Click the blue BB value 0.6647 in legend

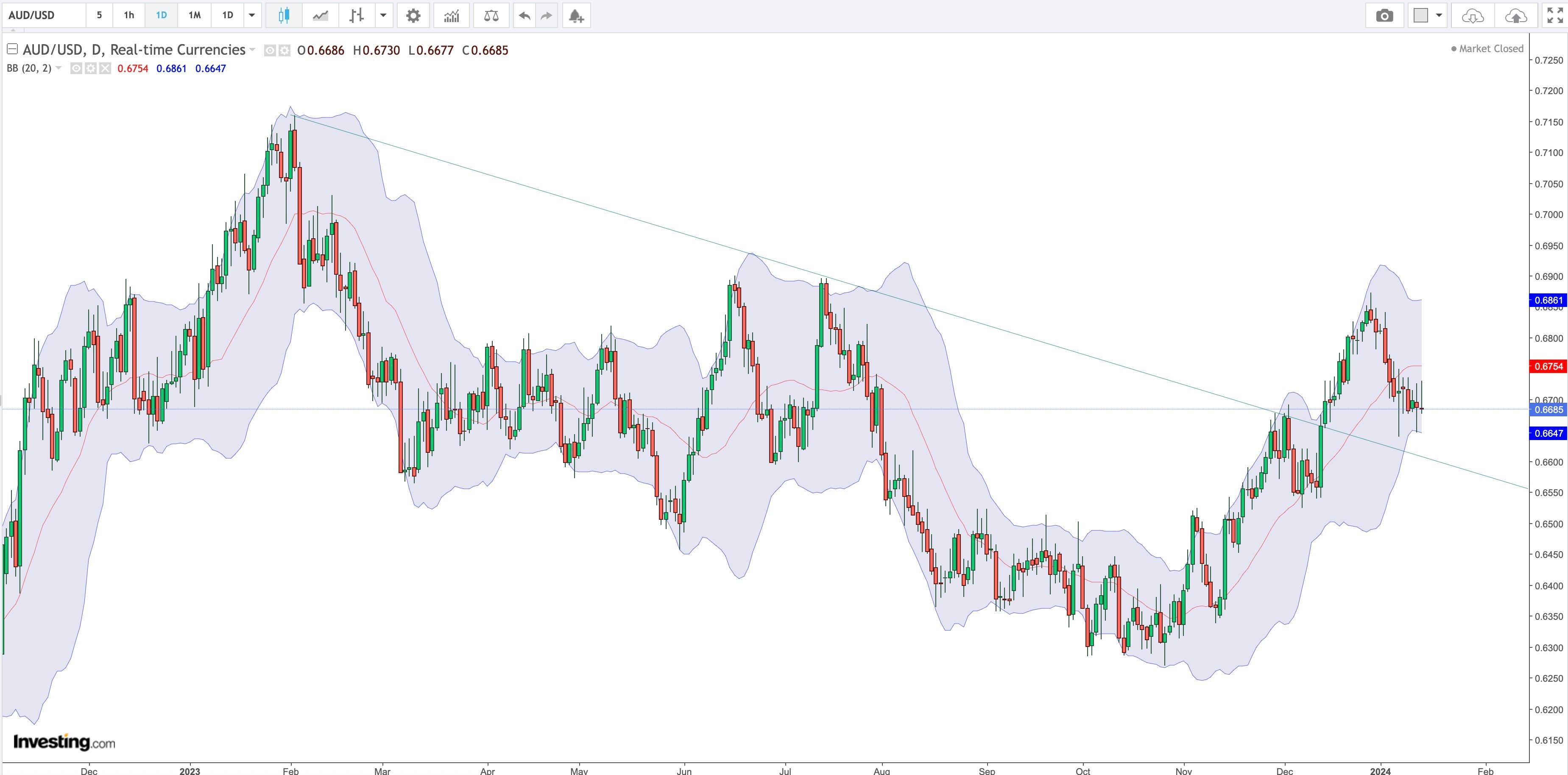[x=211, y=68]
